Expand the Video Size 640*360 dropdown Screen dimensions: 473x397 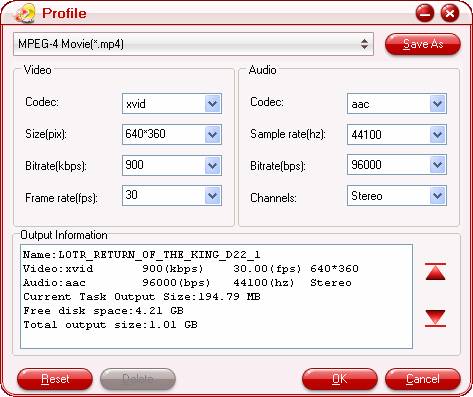click(x=212, y=135)
